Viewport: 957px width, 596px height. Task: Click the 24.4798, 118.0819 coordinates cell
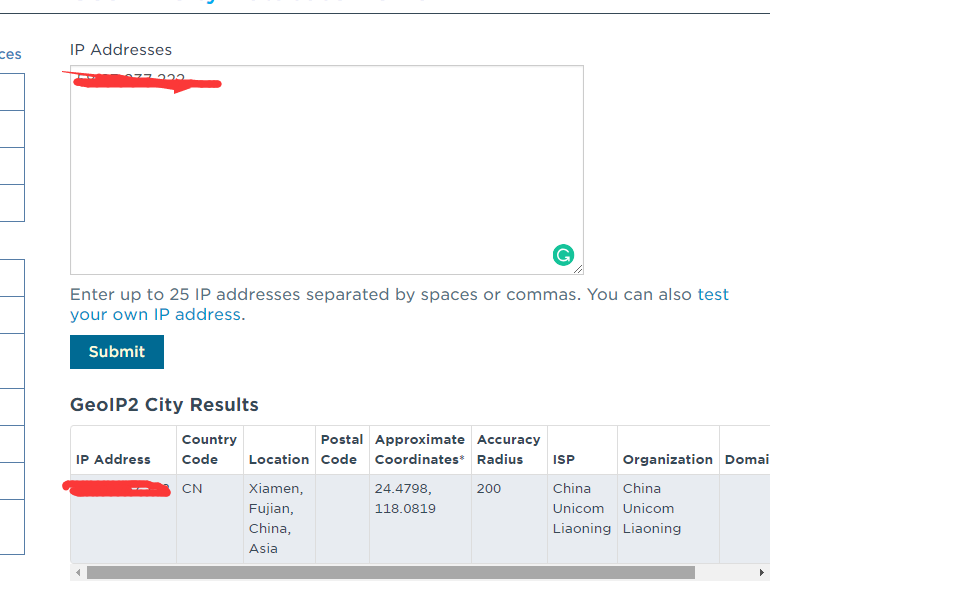pos(420,519)
